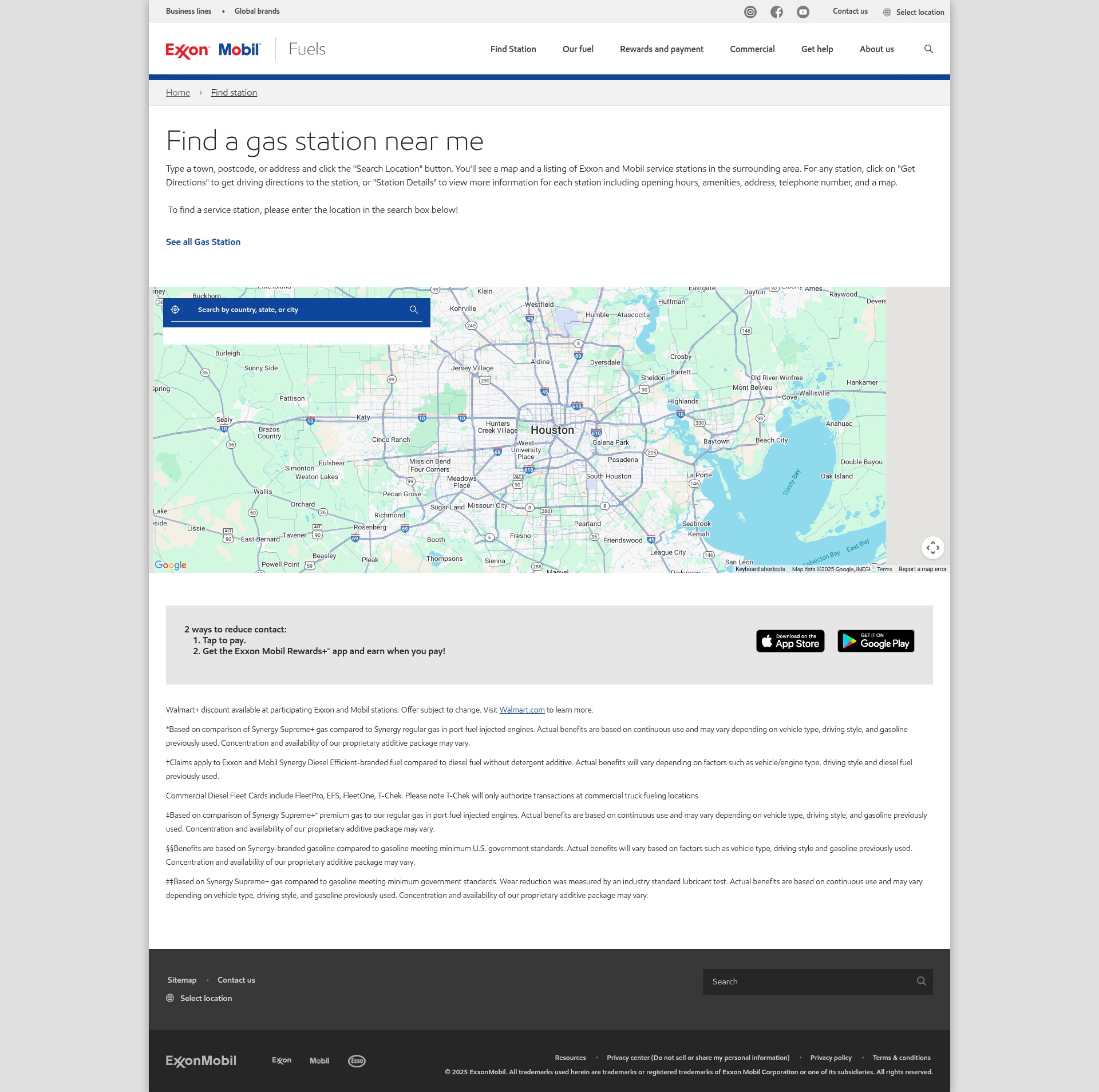Image resolution: width=1099 pixels, height=1092 pixels.
Task: Open site search magnifier in main navigation
Action: coord(928,49)
